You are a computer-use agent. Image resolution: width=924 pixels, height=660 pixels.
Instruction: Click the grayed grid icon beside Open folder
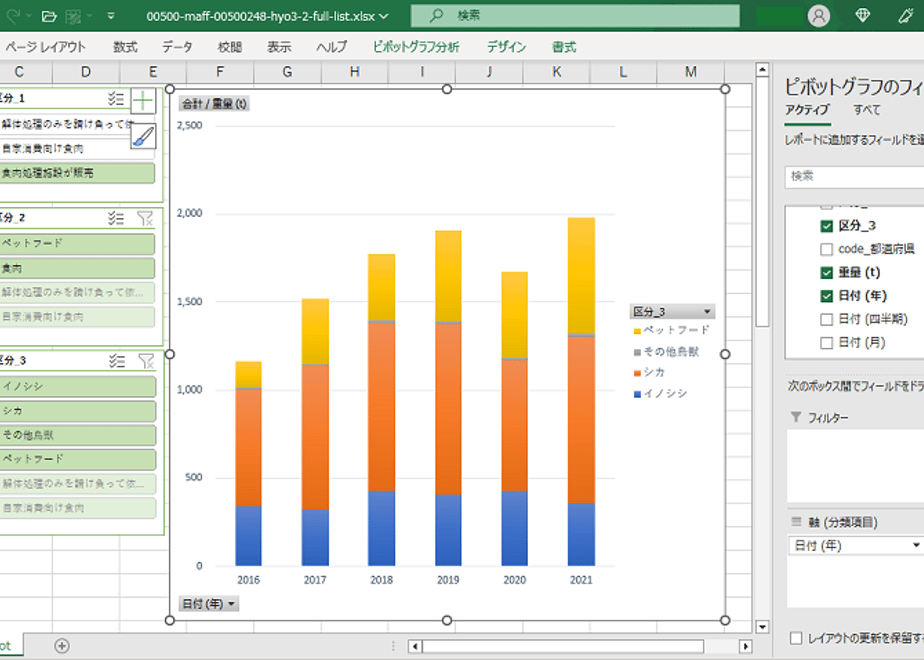coord(73,16)
